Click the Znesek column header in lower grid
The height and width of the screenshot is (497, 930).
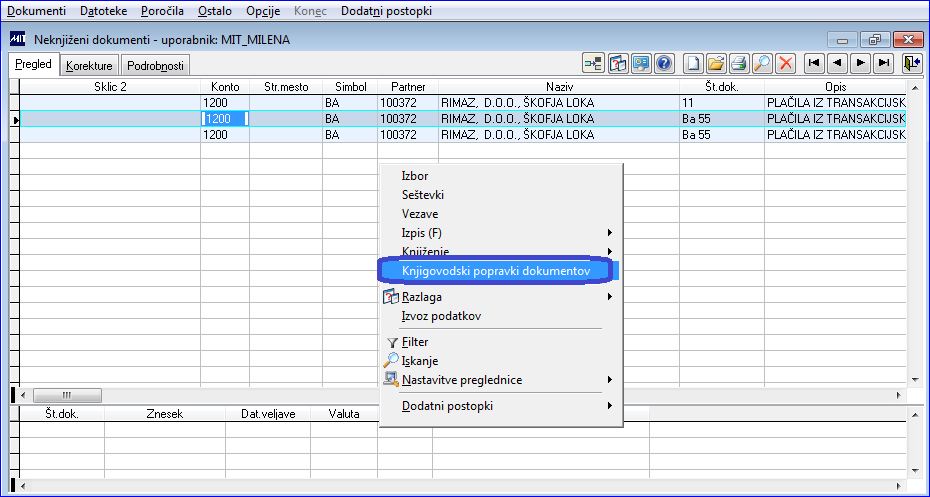coord(165,414)
